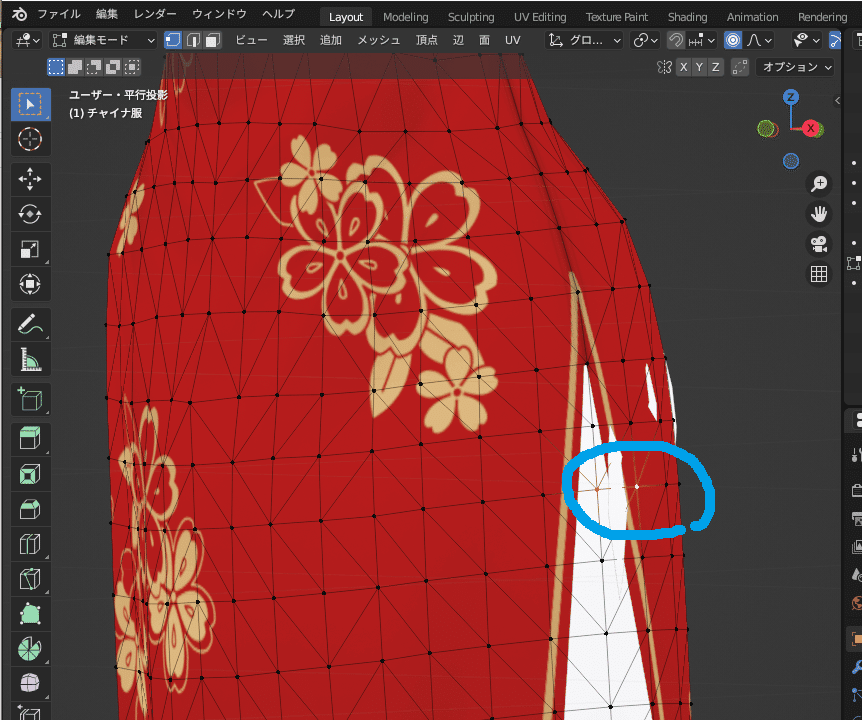Open the 選択 menu

tap(294, 40)
